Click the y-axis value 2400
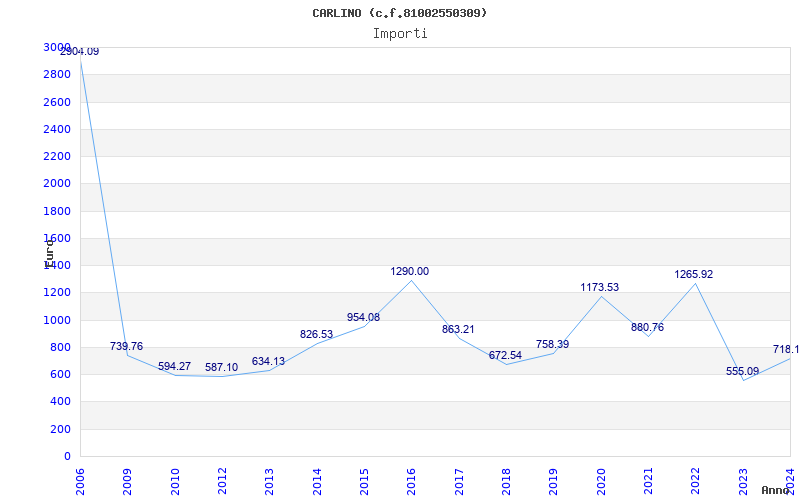Viewport: 800px width, 500px height. (57, 129)
